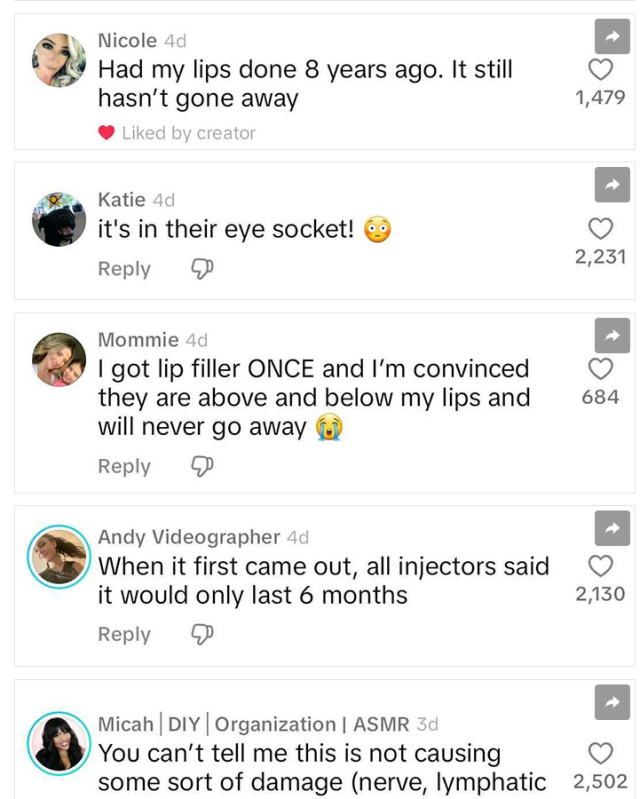This screenshot has height=799, width=640.
Task: Reply to Mommie's comment
Action: pos(124,466)
